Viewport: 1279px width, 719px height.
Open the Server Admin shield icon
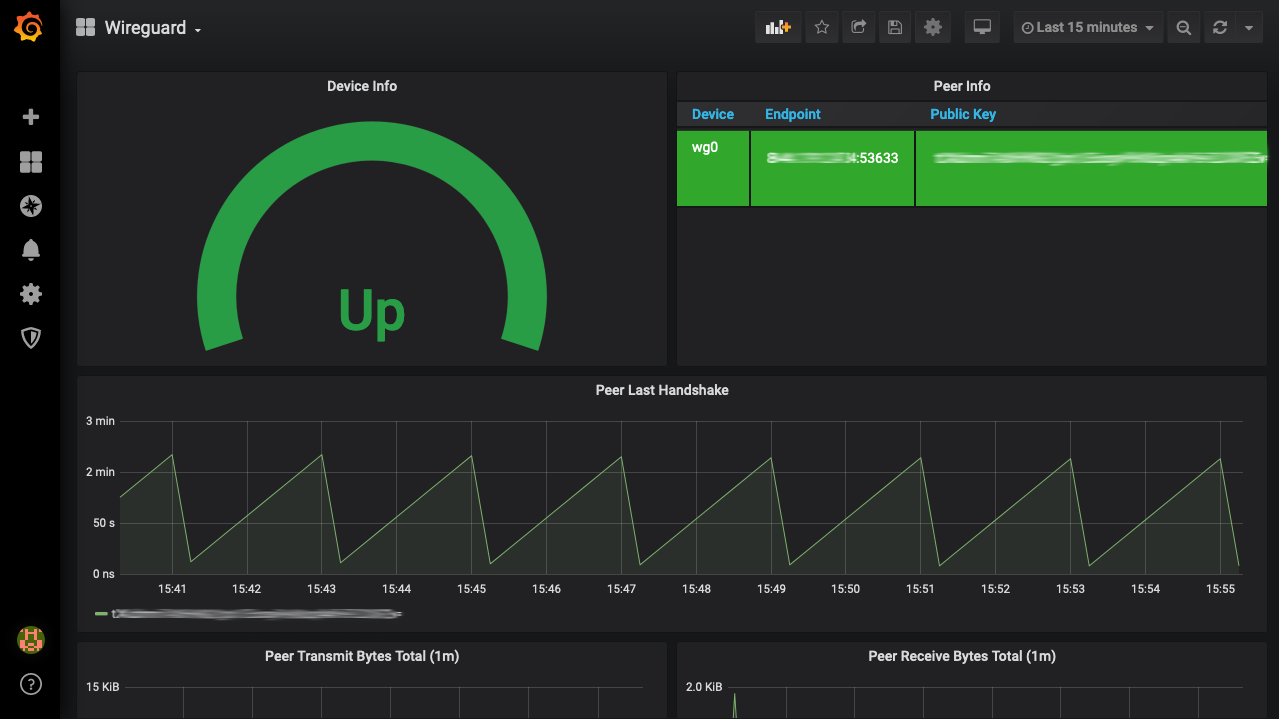pyautogui.click(x=31, y=338)
